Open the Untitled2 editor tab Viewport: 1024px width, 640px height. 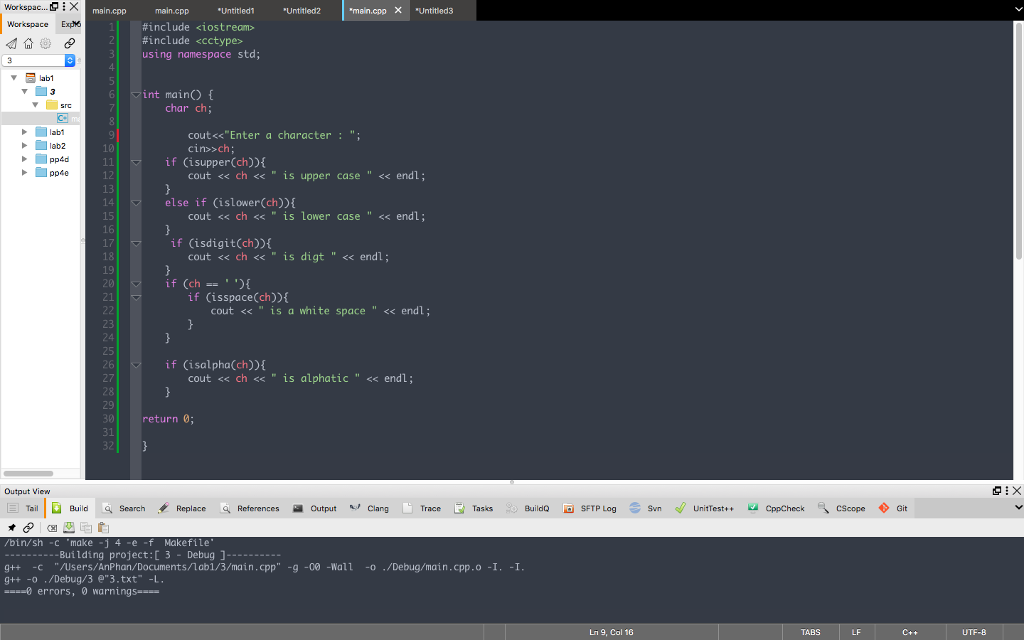coord(300,11)
